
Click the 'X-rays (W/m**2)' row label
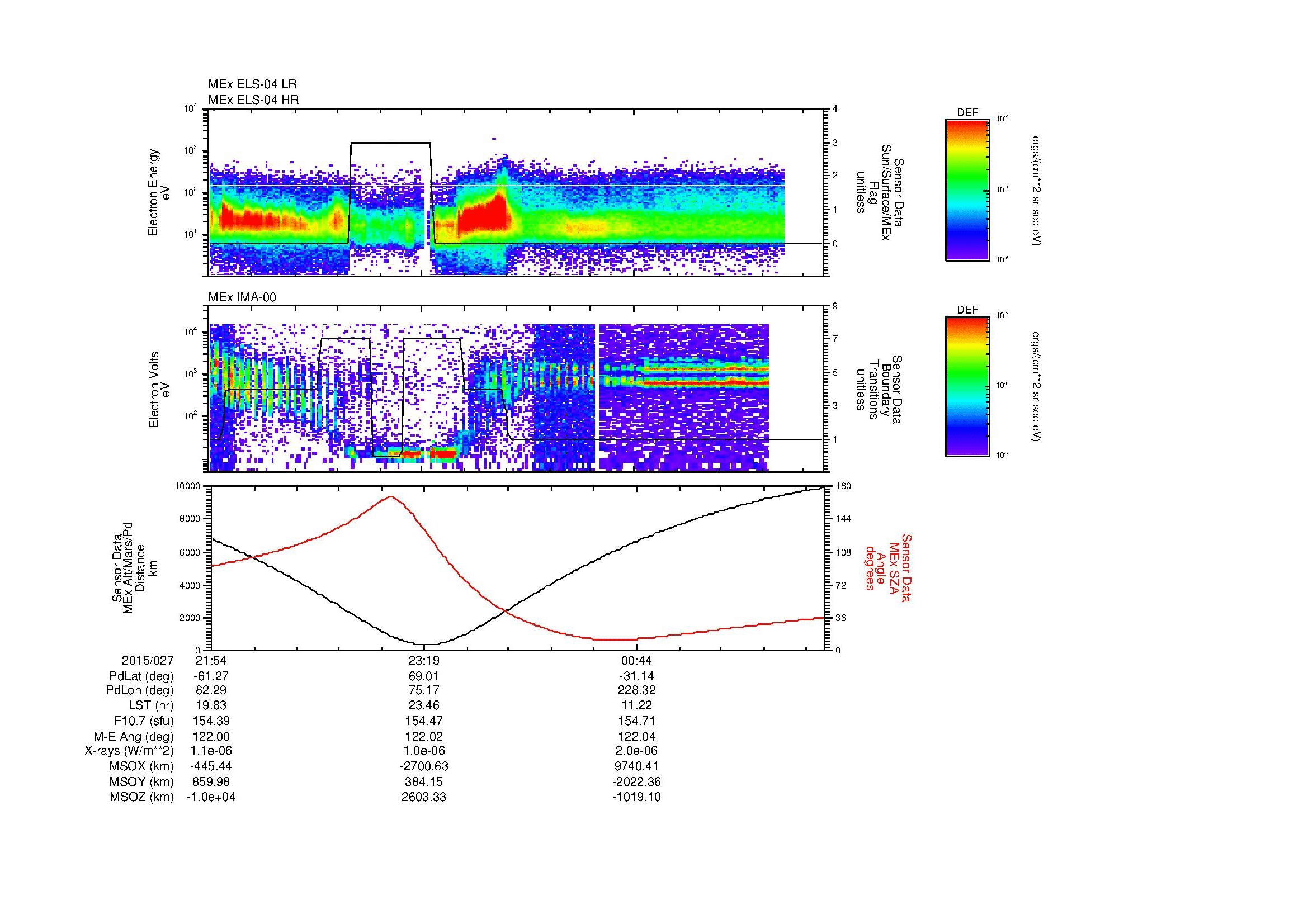click(x=129, y=751)
